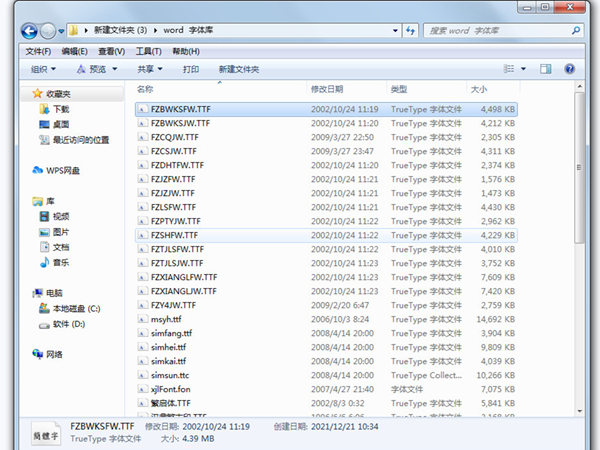
Task: Click the help question mark icon
Action: [569, 69]
